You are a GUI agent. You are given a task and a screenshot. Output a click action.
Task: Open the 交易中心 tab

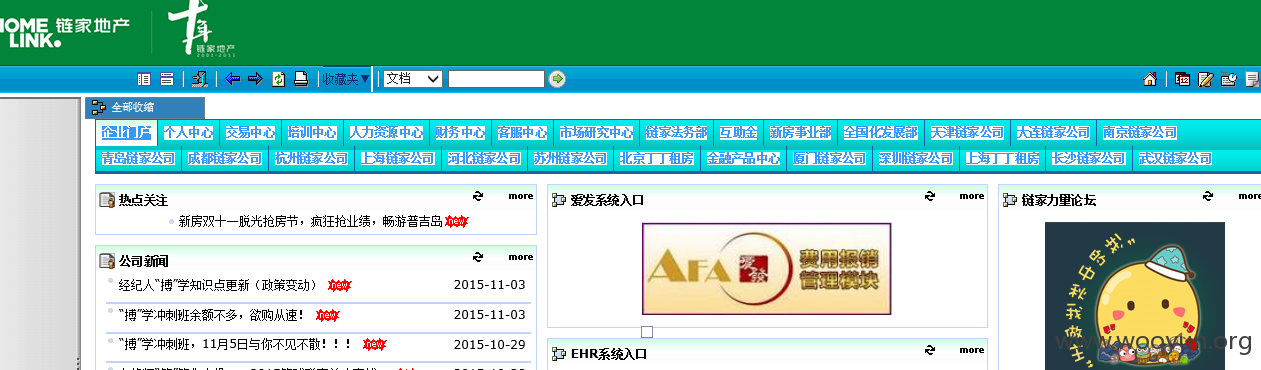coord(250,132)
